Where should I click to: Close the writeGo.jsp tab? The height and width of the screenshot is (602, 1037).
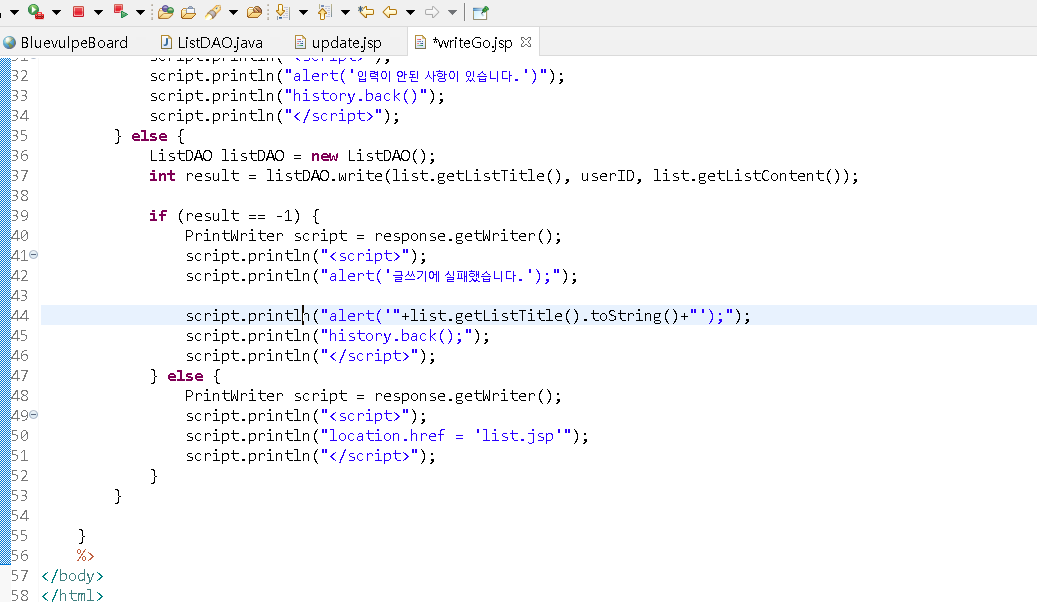tap(526, 42)
